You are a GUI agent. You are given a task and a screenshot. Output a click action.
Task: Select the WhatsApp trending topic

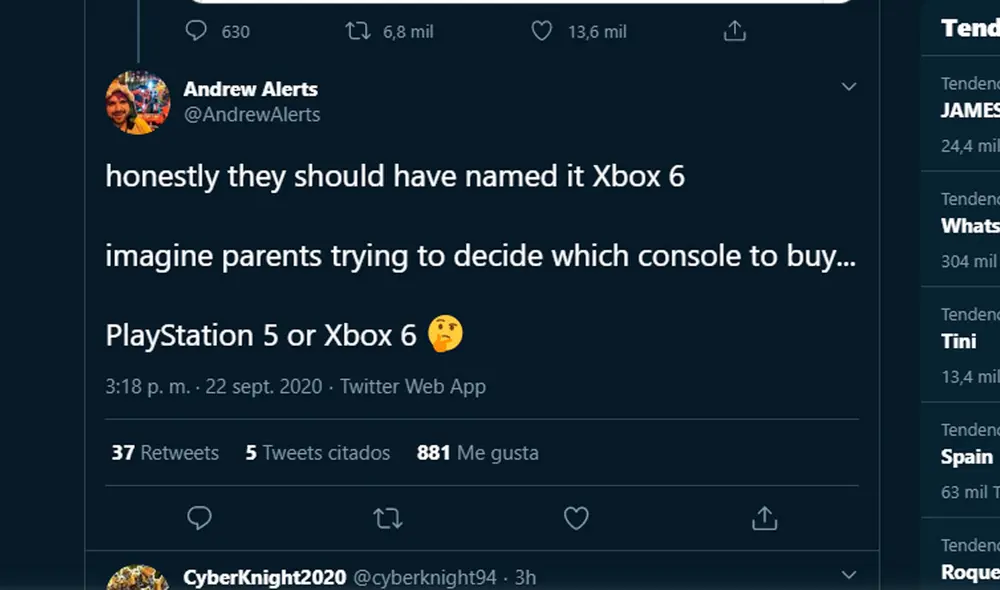click(969, 226)
